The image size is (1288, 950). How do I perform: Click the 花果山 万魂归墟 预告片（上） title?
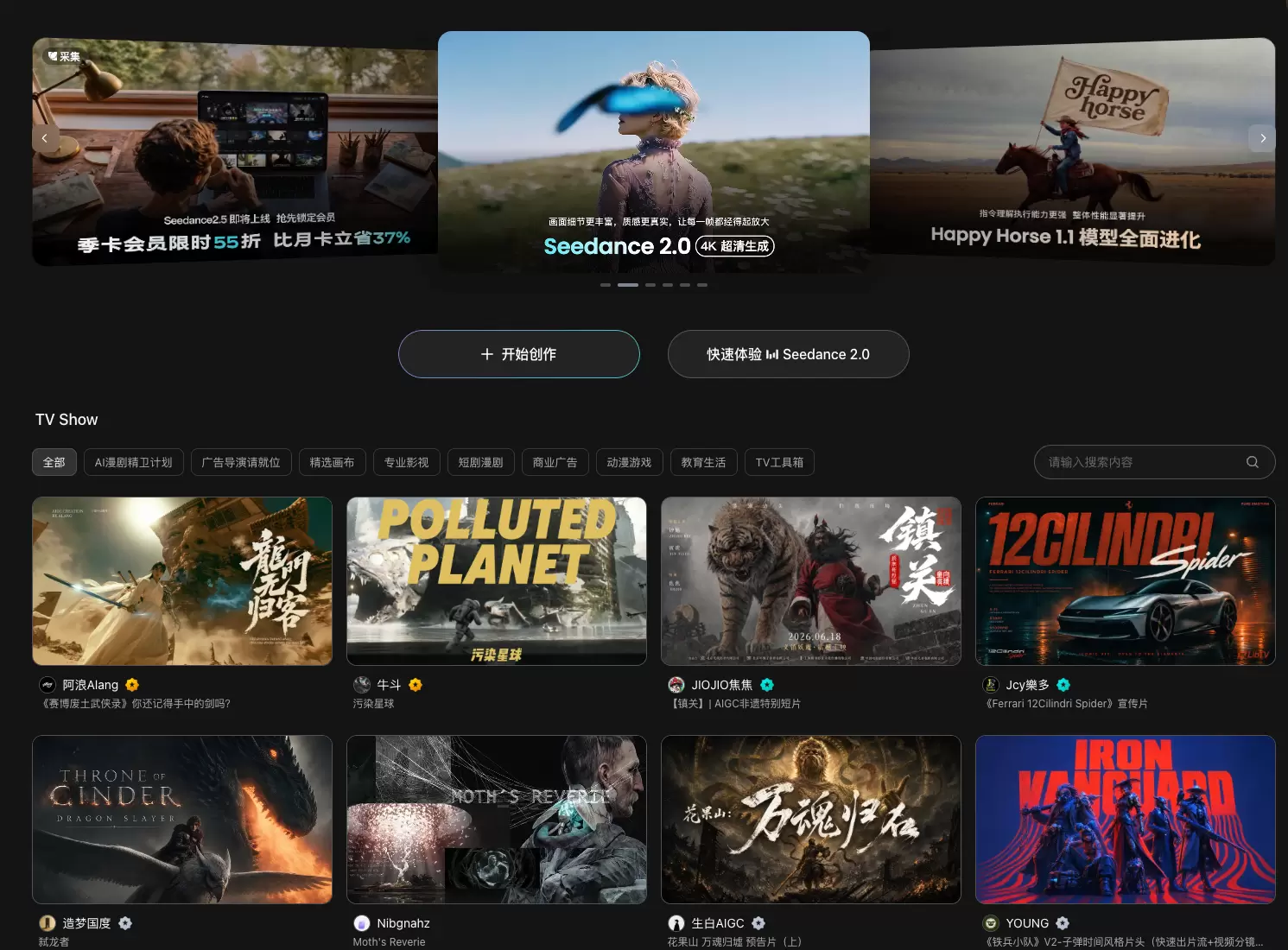734,942
